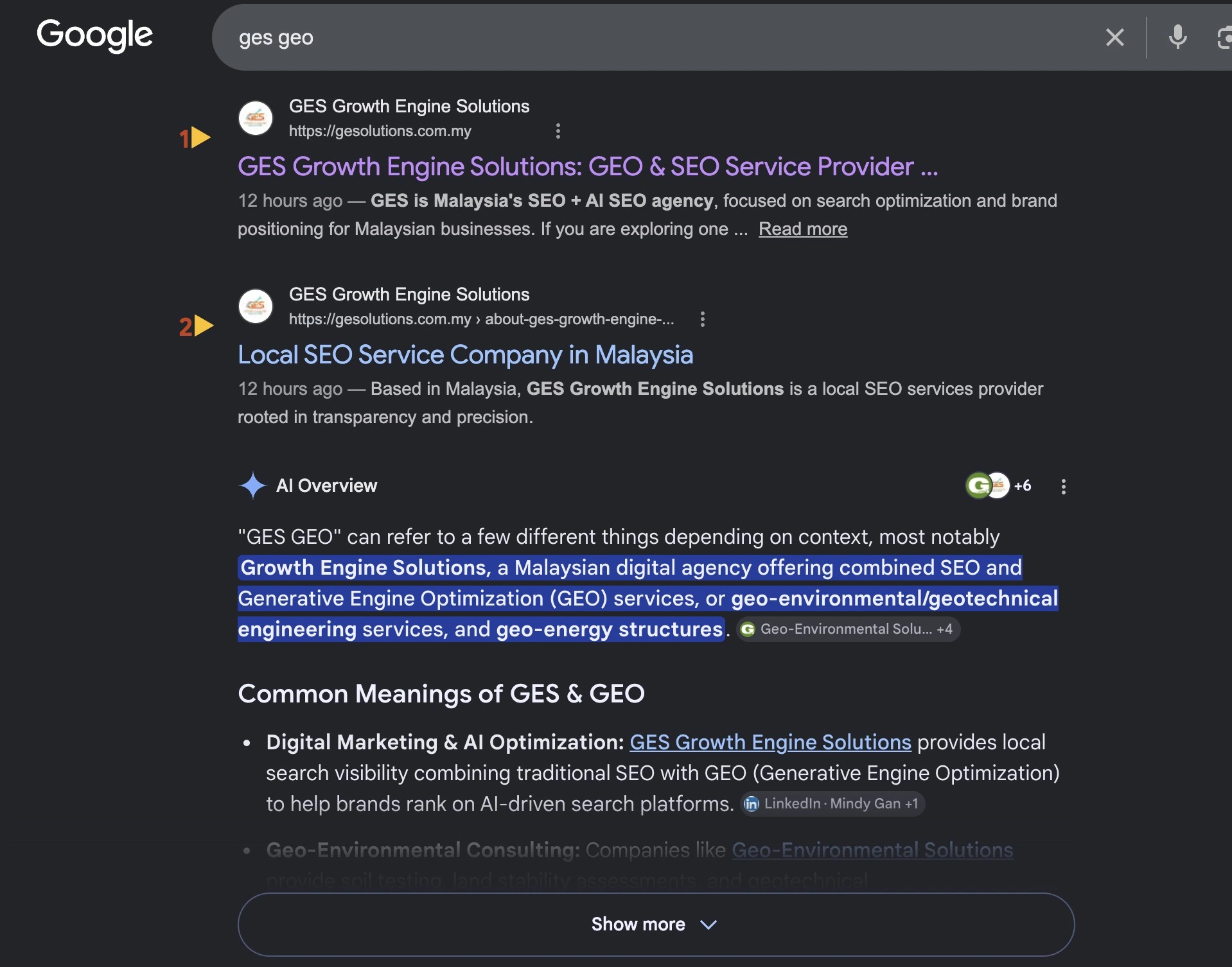Open 'Geo-Environmental Solutions' inline link
Viewport: 1232px width, 967px height.
click(872, 850)
